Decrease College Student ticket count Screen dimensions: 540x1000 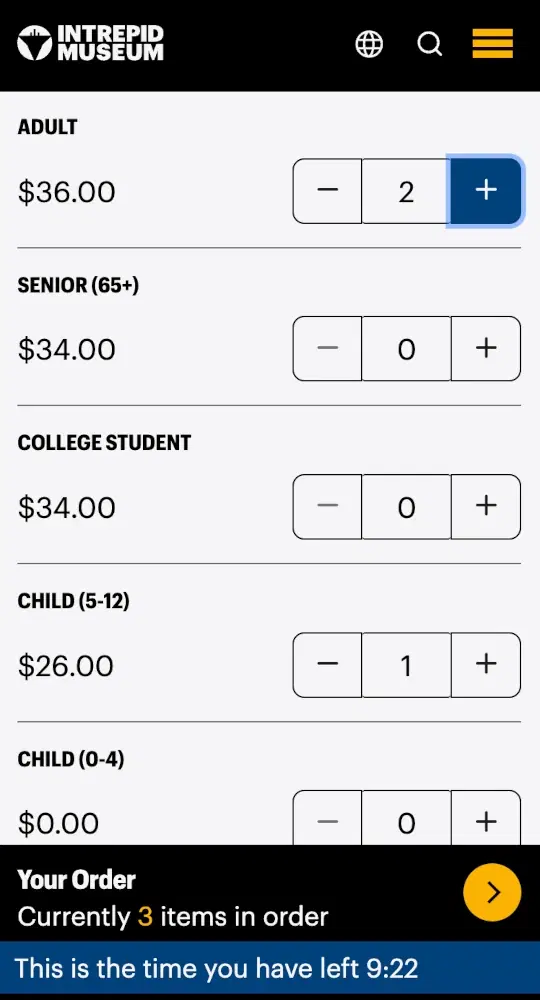coord(327,506)
